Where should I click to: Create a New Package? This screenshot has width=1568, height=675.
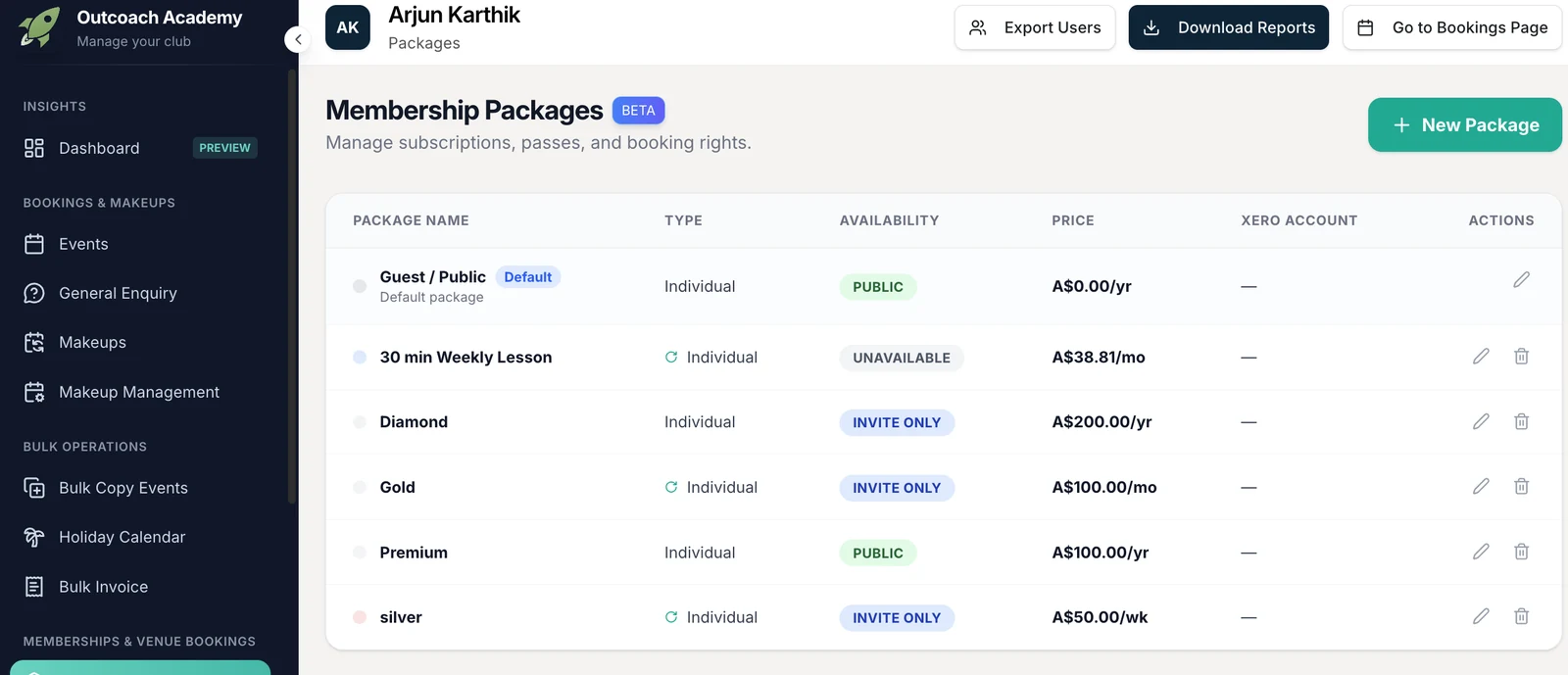pyautogui.click(x=1465, y=124)
